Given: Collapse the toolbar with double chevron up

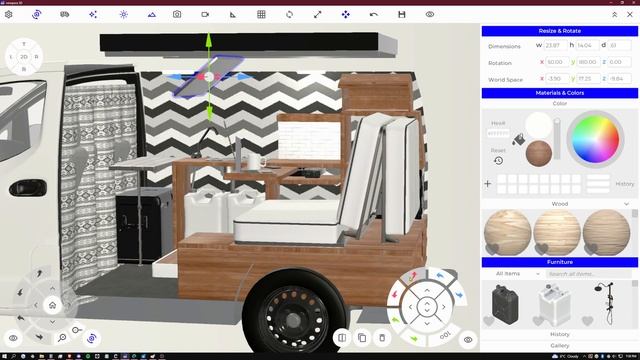Looking at the screenshot, I should [614, 14].
